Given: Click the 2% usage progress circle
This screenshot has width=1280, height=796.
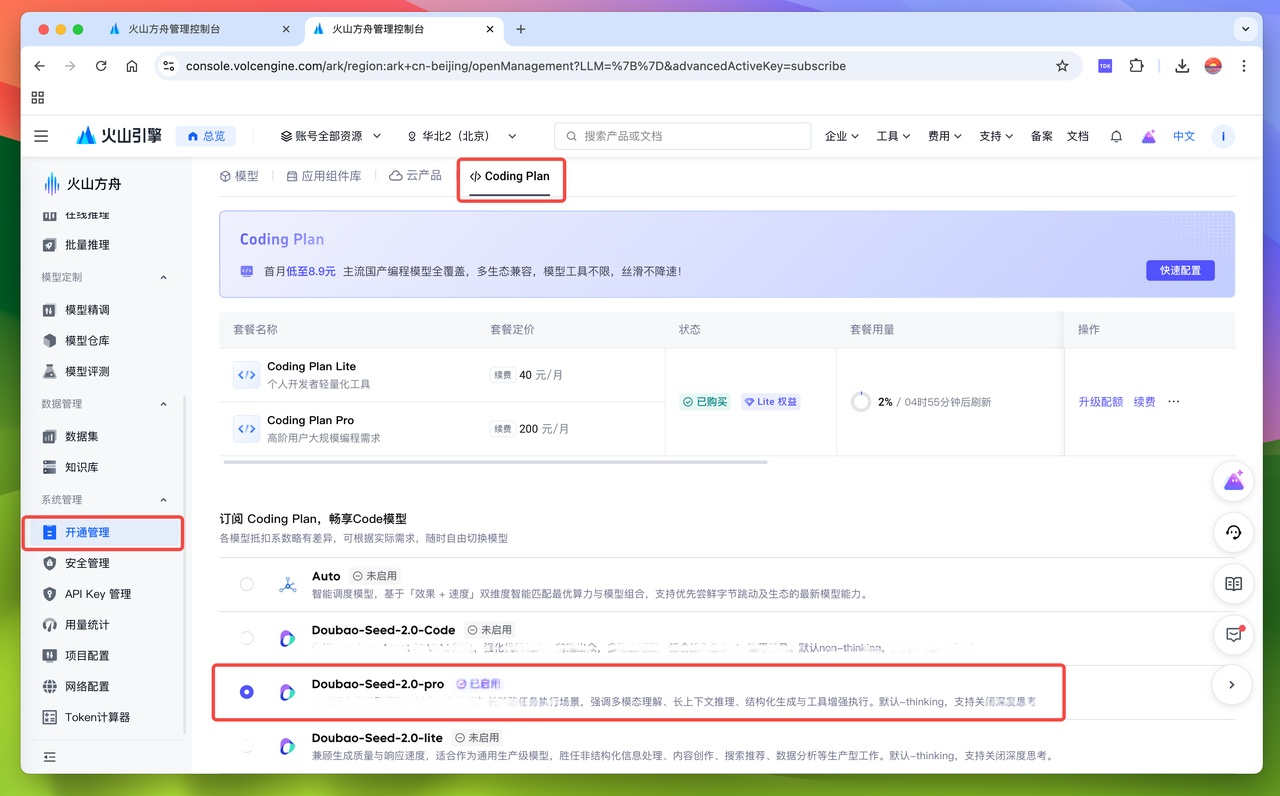Looking at the screenshot, I should (861, 401).
